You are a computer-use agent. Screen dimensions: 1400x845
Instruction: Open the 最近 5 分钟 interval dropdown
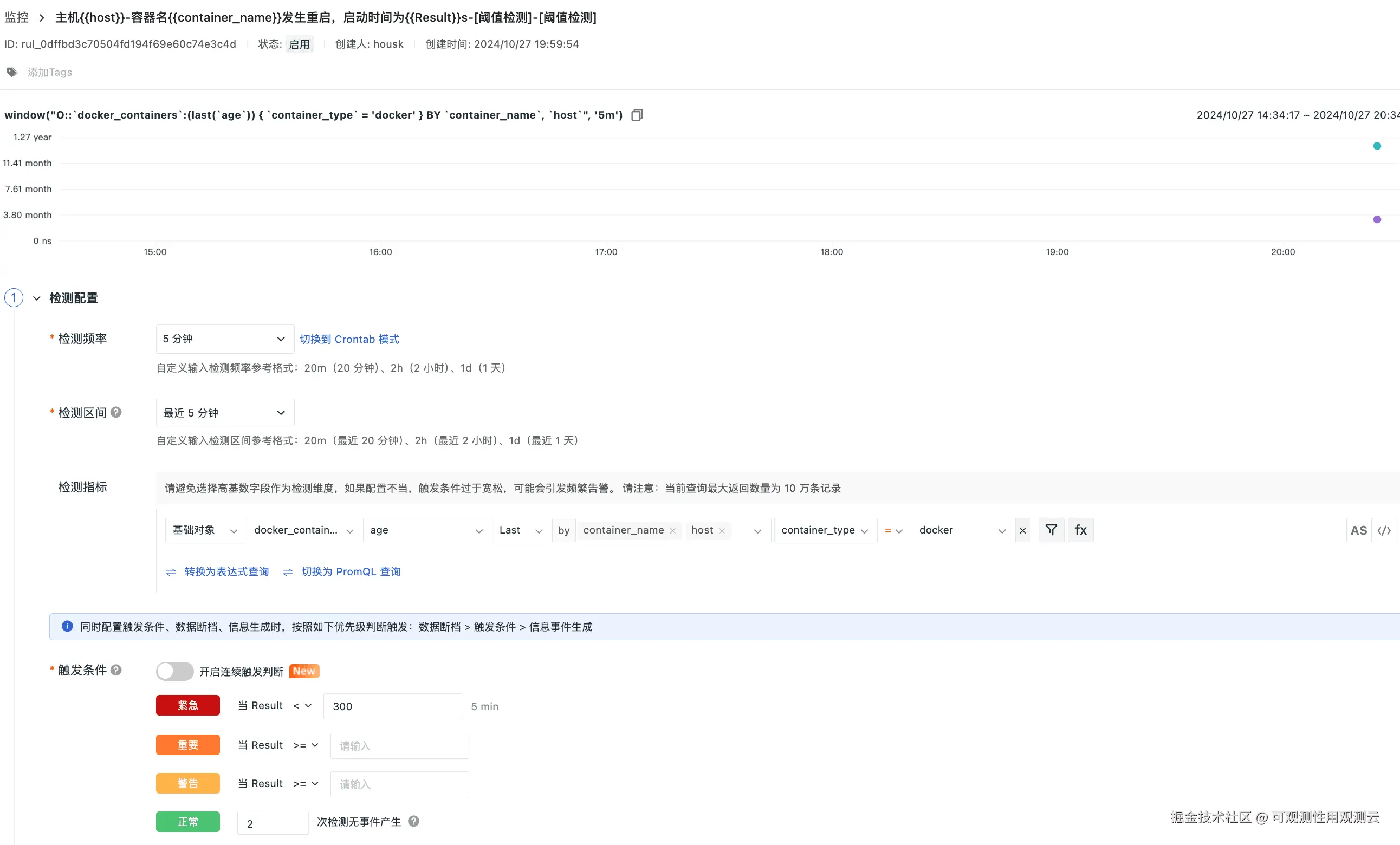point(225,413)
